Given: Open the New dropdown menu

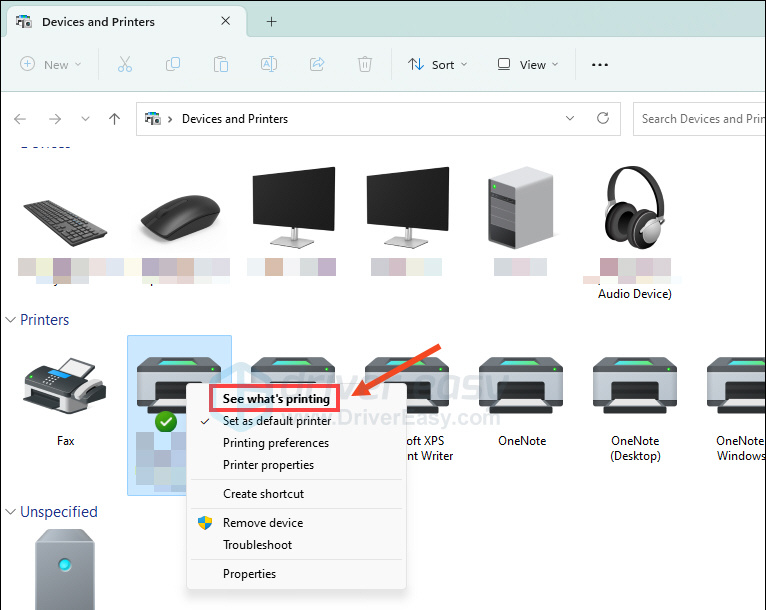Looking at the screenshot, I should point(51,65).
